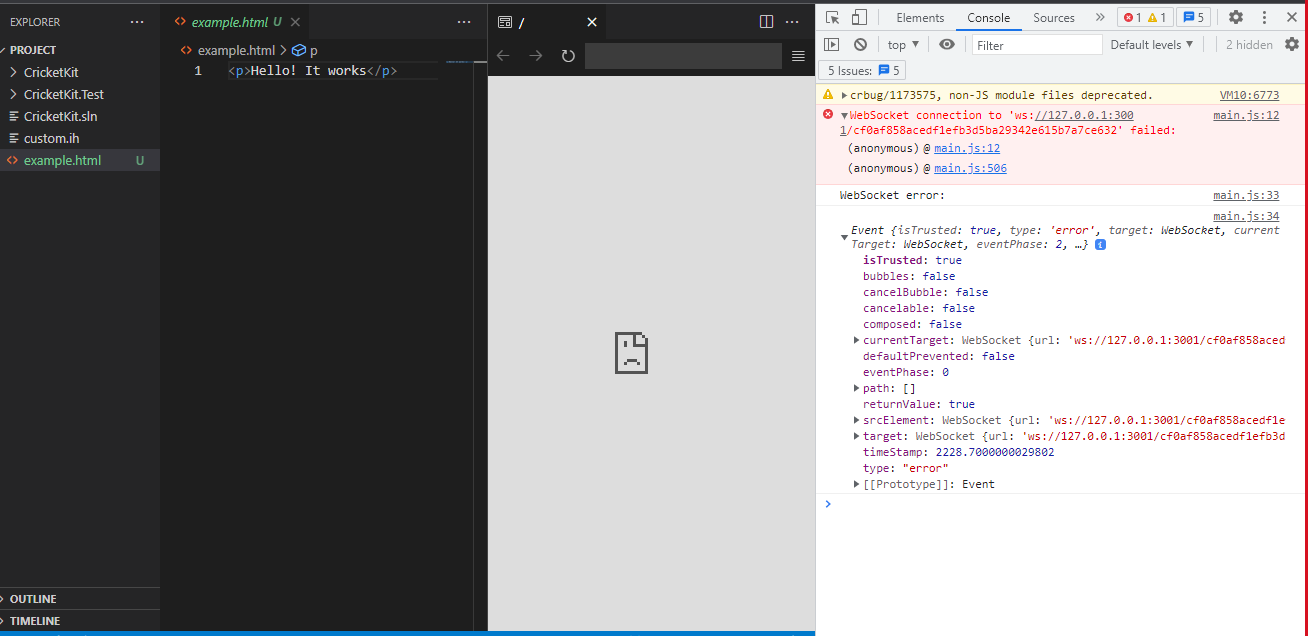Switch to the Sources tab
The image size is (1308, 636).
click(x=1054, y=17)
